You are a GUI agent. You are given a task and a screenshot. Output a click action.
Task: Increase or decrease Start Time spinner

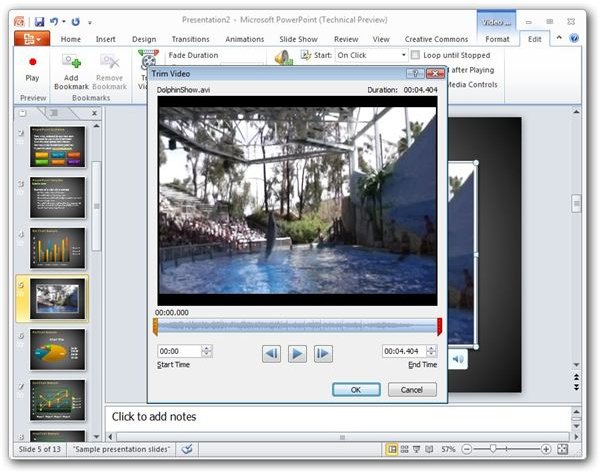point(207,351)
